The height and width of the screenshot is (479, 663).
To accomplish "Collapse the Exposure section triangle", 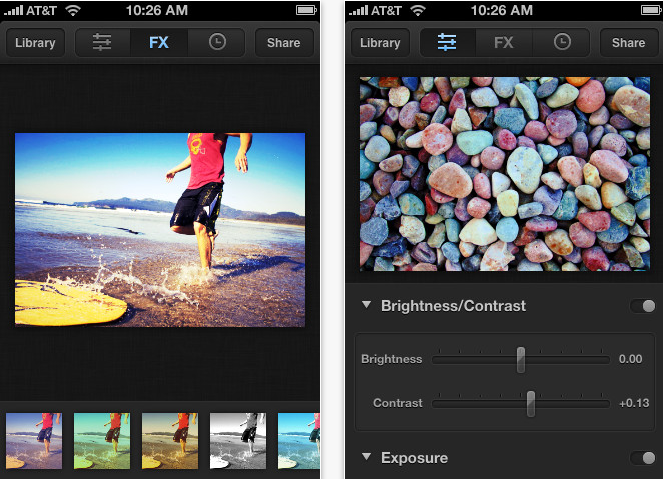I will click(x=367, y=458).
